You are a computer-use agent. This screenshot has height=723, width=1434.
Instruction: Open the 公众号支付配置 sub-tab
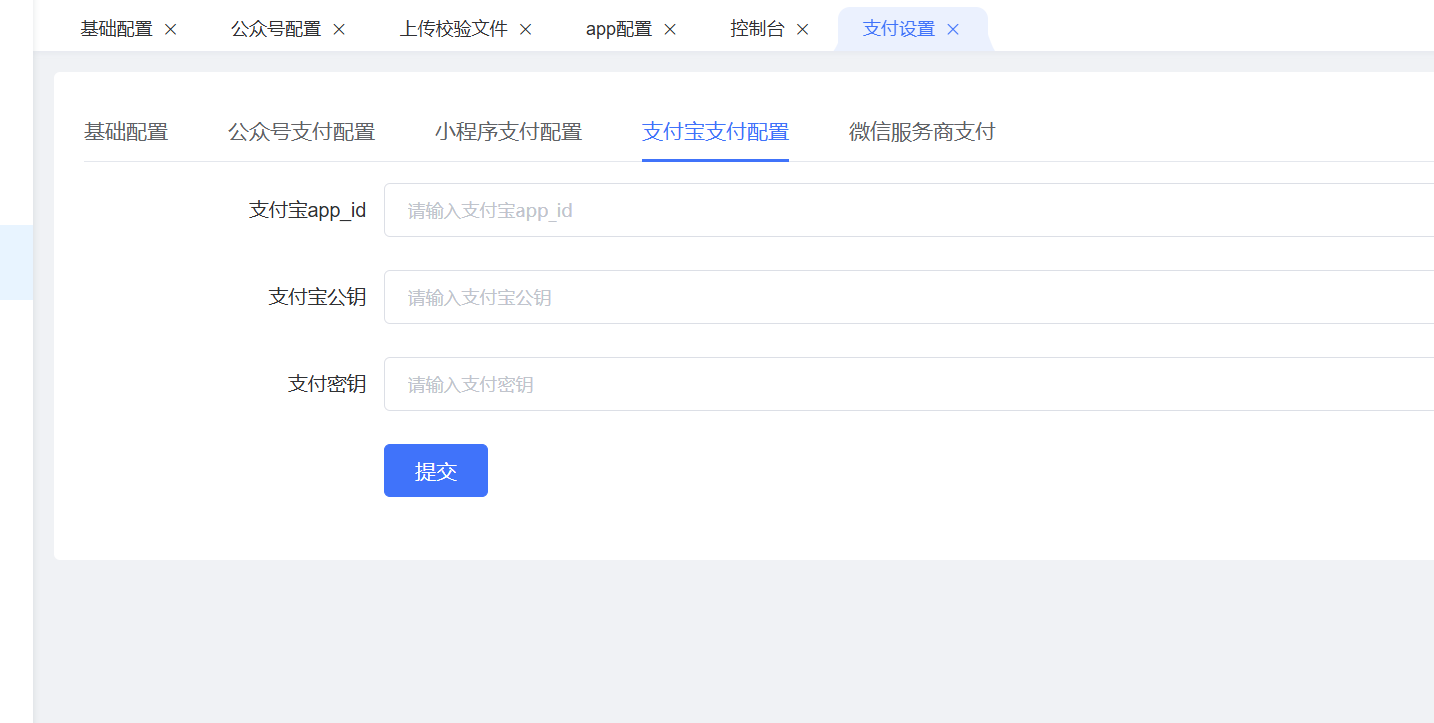(301, 132)
